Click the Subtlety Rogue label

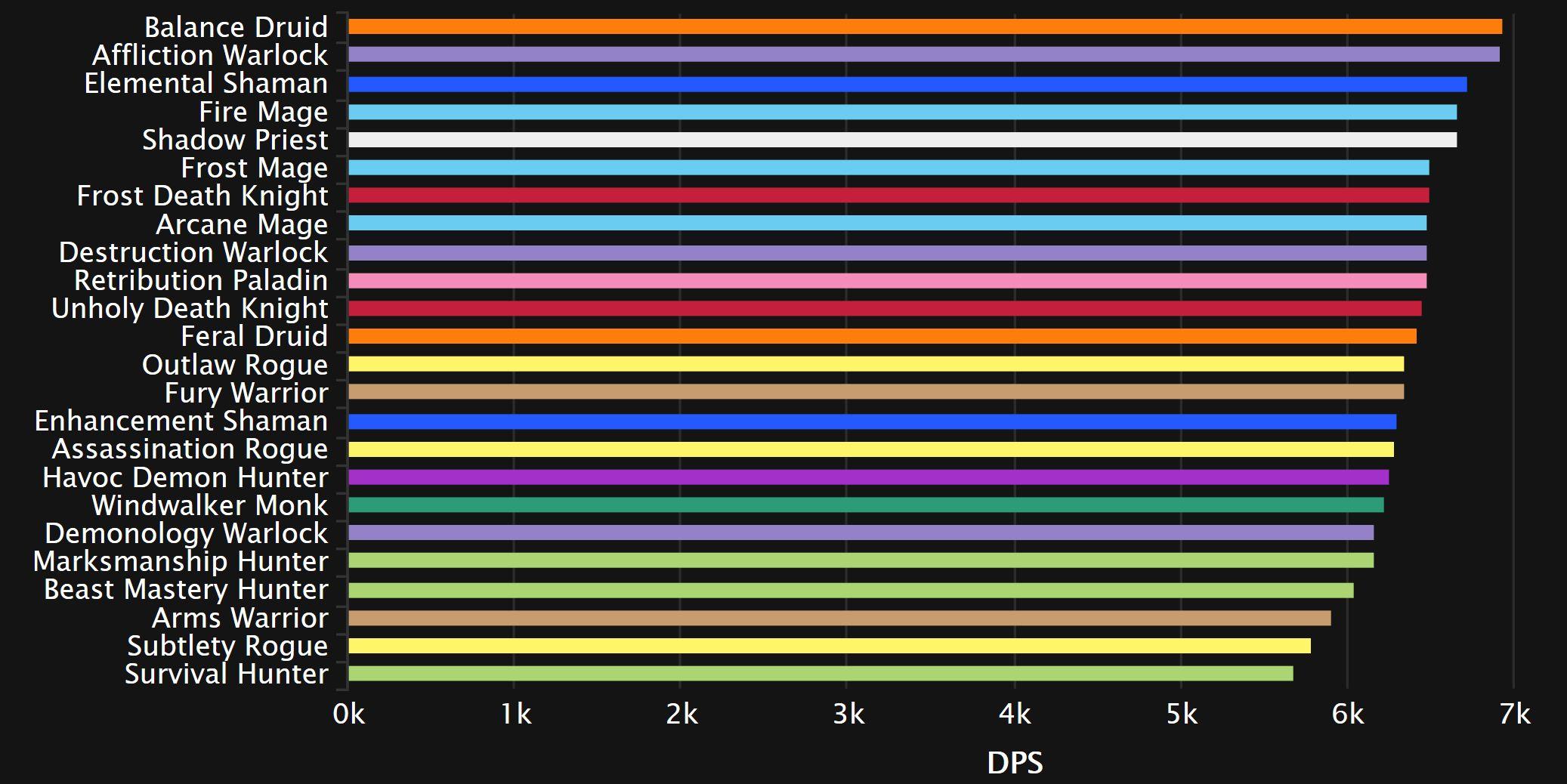coord(227,646)
